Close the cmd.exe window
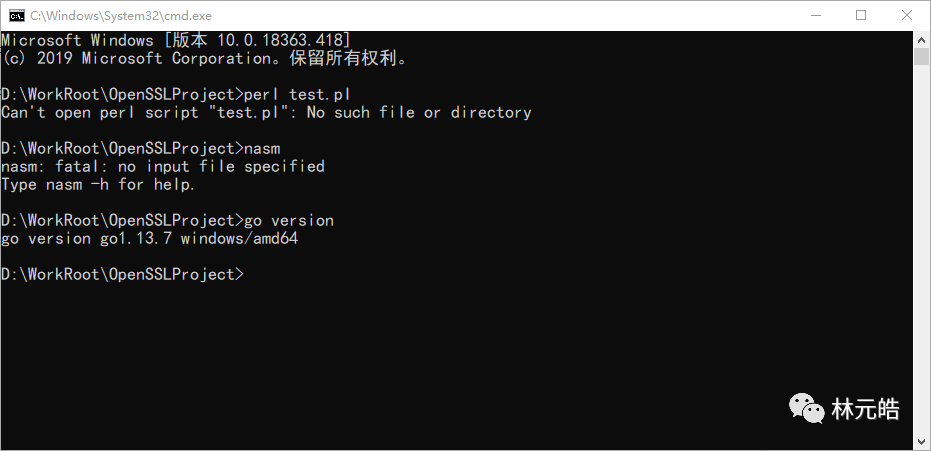Screen dimensions: 931x451 [x=907, y=15]
